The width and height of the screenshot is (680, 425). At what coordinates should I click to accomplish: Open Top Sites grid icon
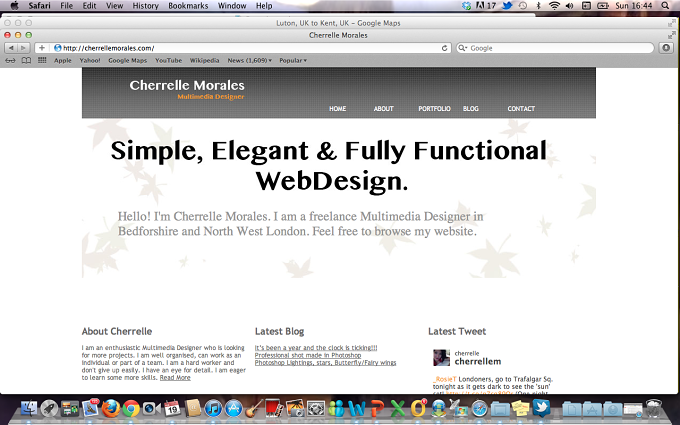coord(42,60)
